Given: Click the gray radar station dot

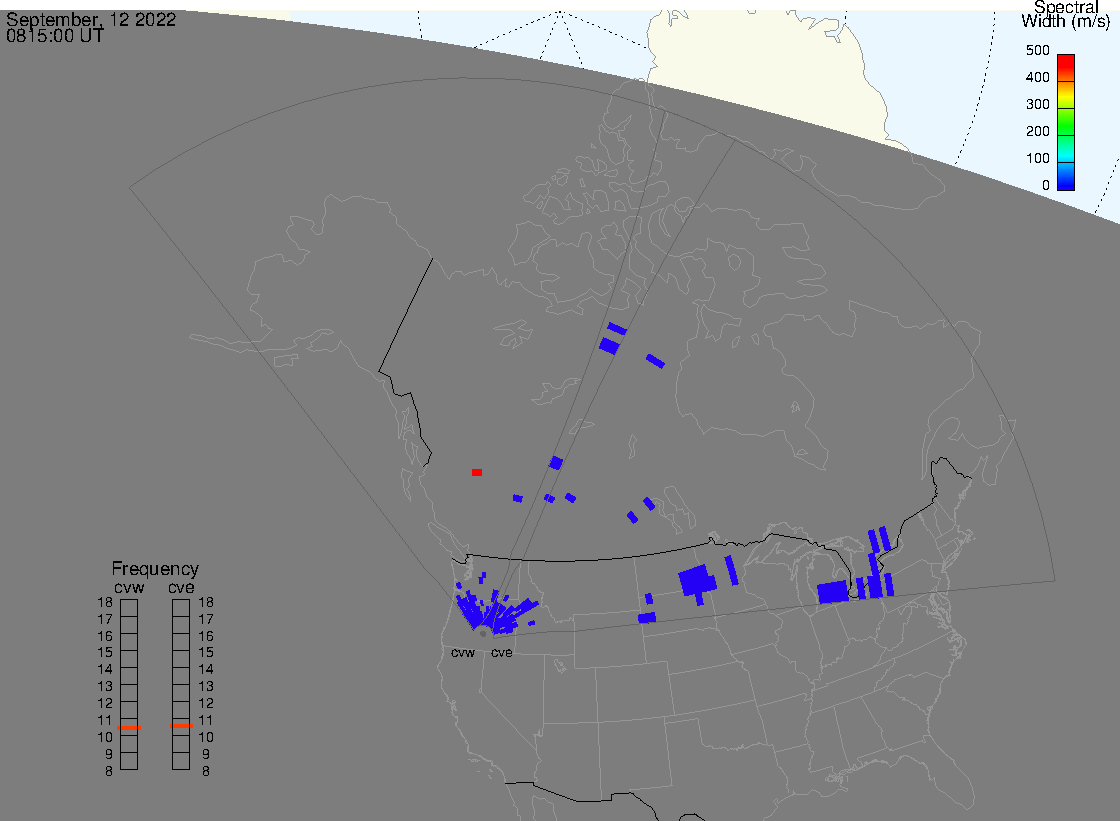Looking at the screenshot, I should pyautogui.click(x=484, y=634).
